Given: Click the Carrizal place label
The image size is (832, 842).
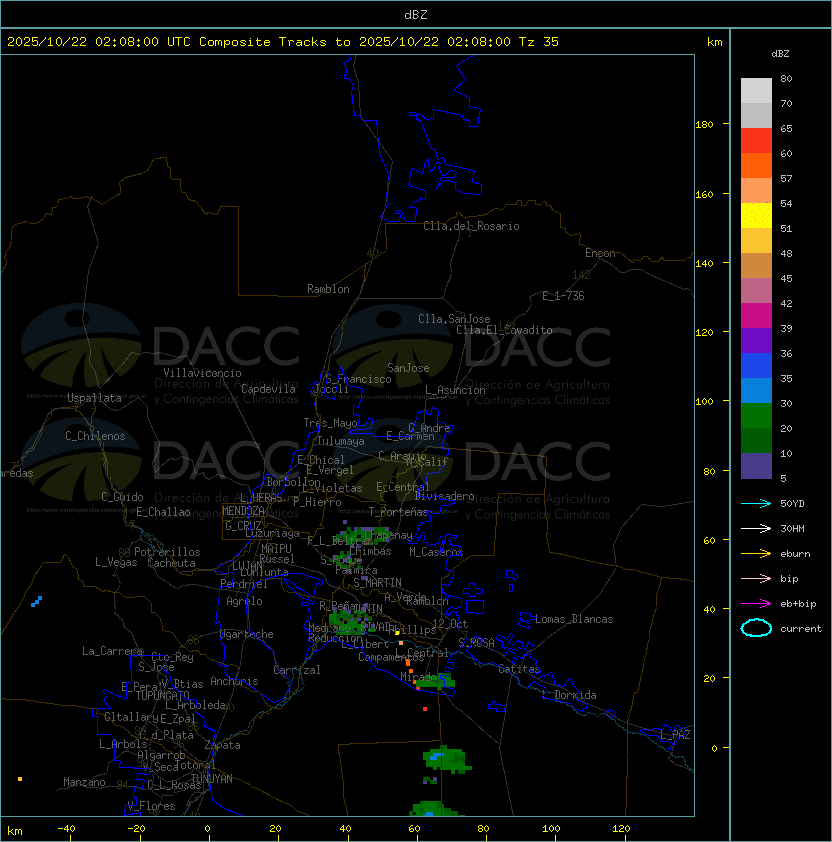Looking at the screenshot, I should pos(296,670).
